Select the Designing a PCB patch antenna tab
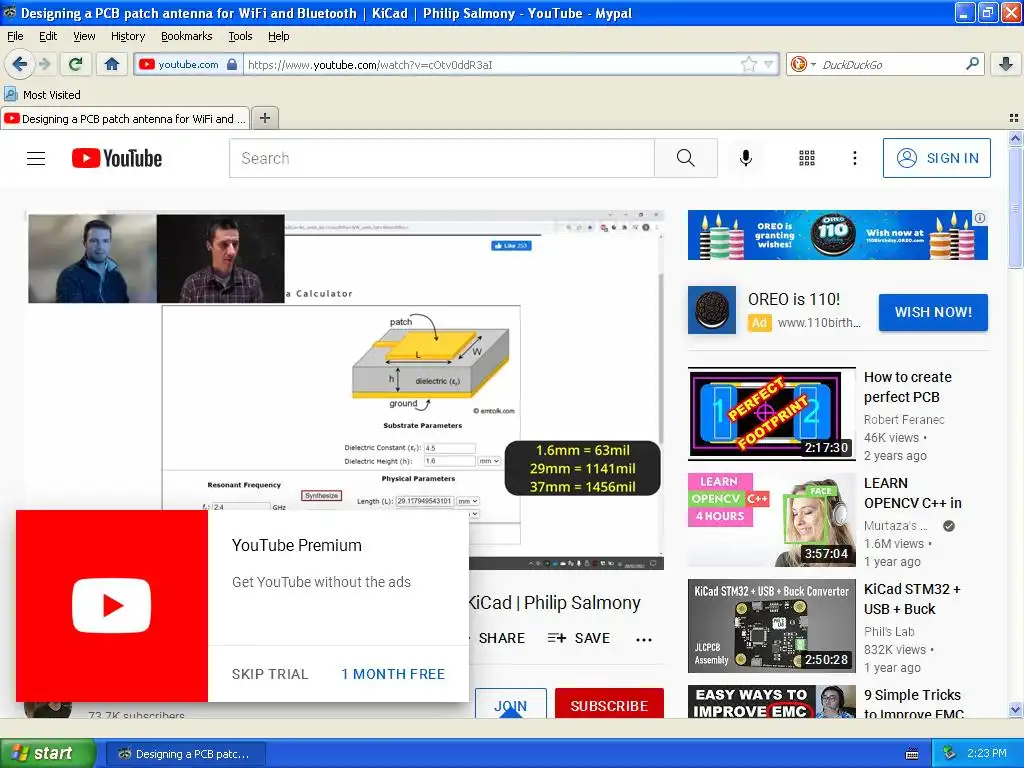Viewport: 1024px width, 768px height. coord(125,119)
